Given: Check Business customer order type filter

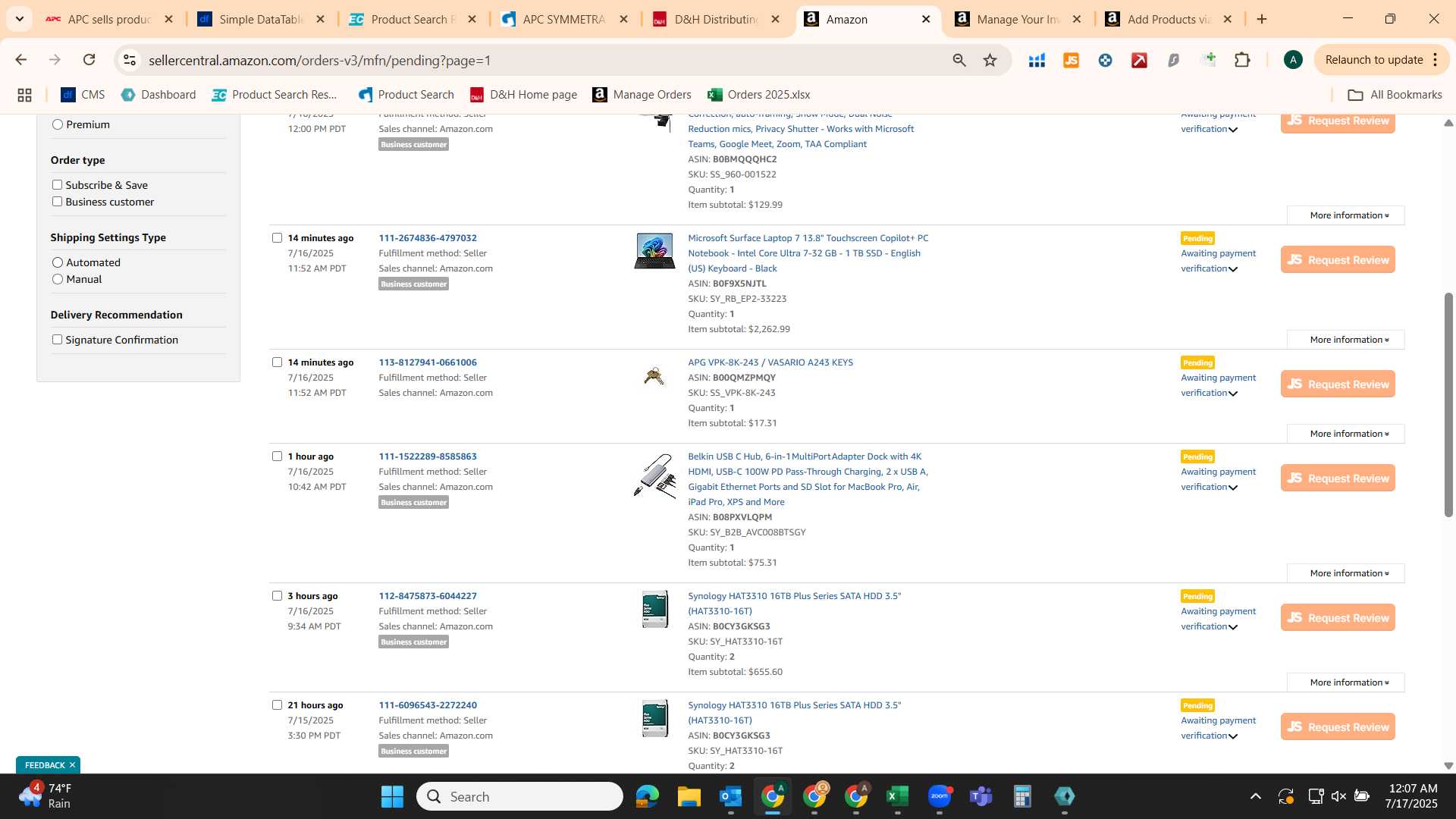Looking at the screenshot, I should (x=57, y=201).
